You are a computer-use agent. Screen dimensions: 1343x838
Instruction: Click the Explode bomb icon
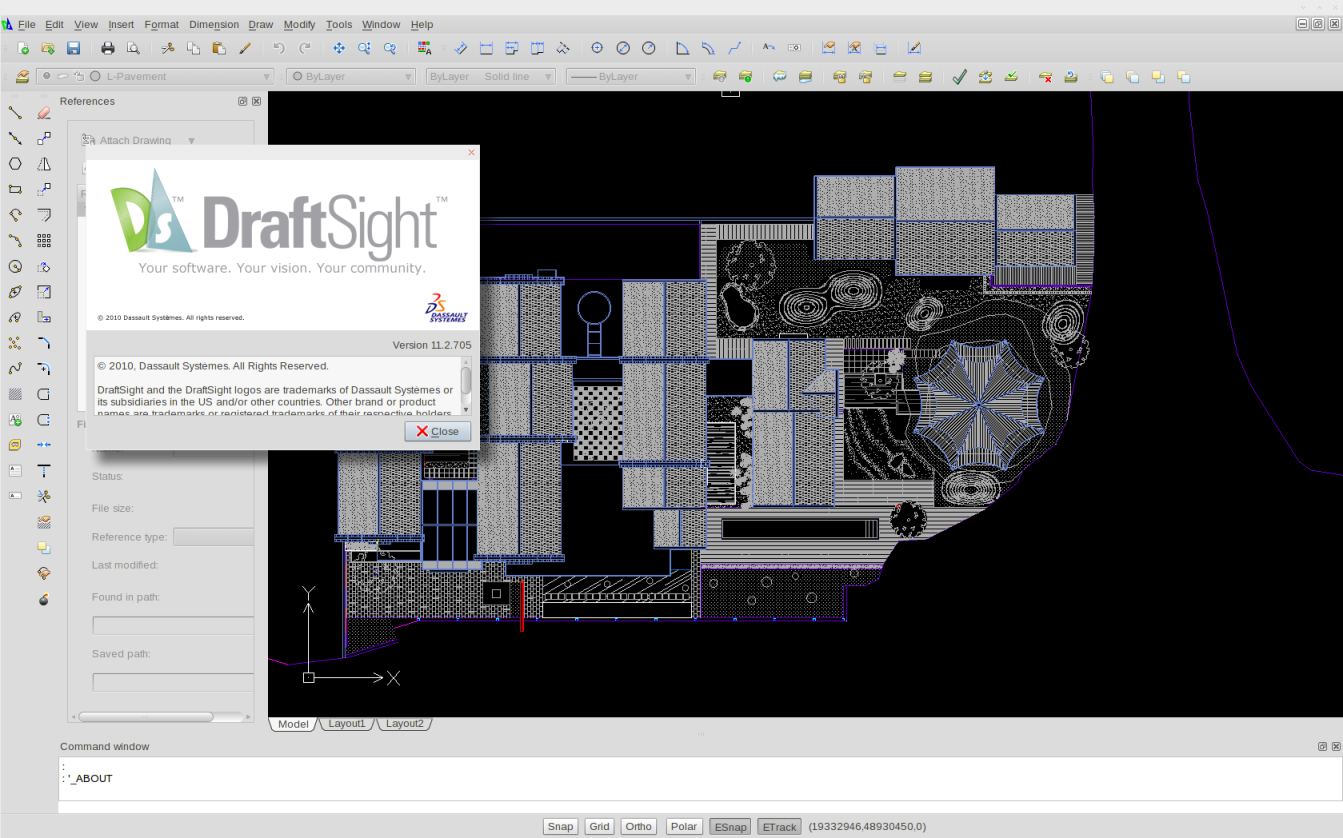point(44,599)
